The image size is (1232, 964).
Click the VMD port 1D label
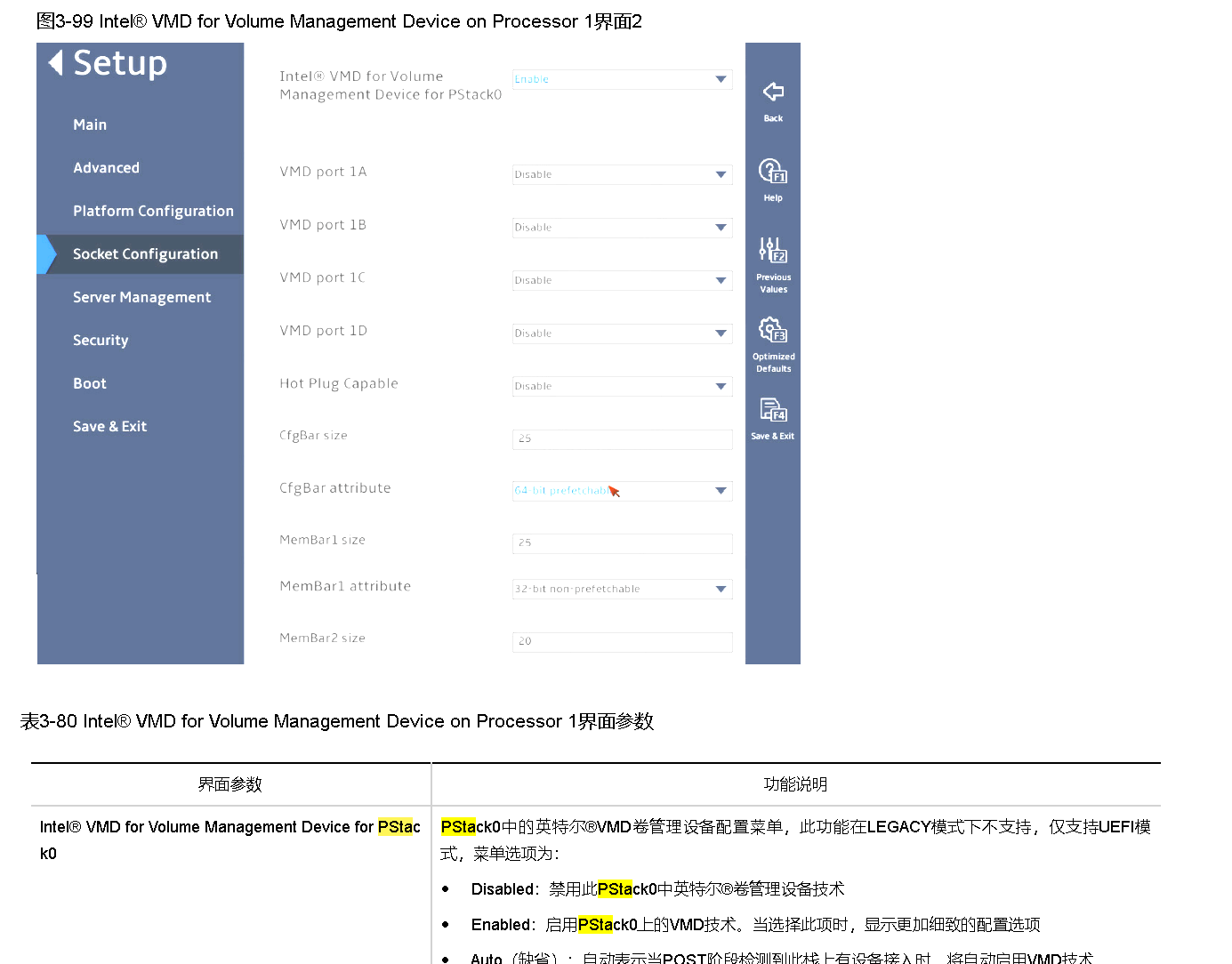(x=323, y=331)
